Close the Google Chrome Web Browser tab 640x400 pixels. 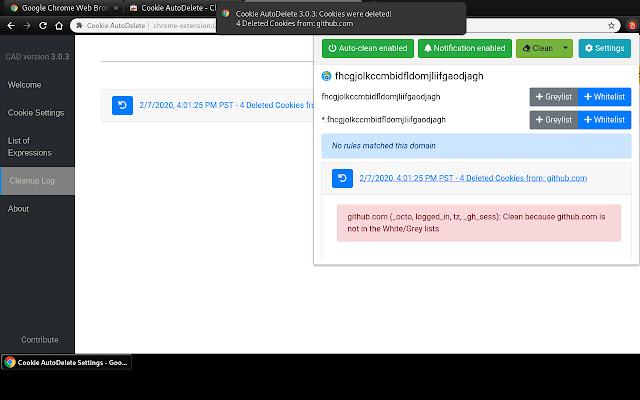116,8
